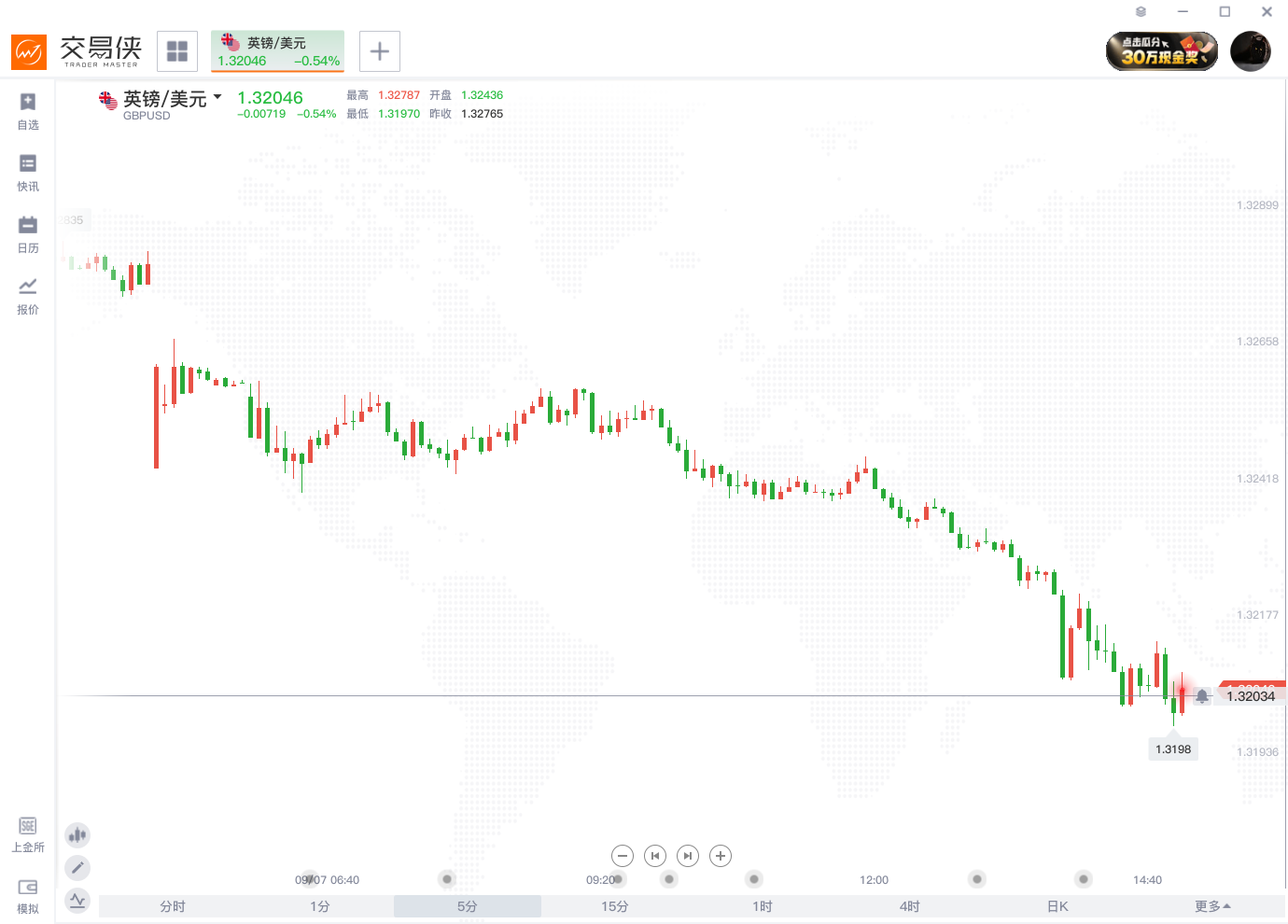Open the user profile avatar
Screen dimensions: 1288x924
tap(1251, 51)
